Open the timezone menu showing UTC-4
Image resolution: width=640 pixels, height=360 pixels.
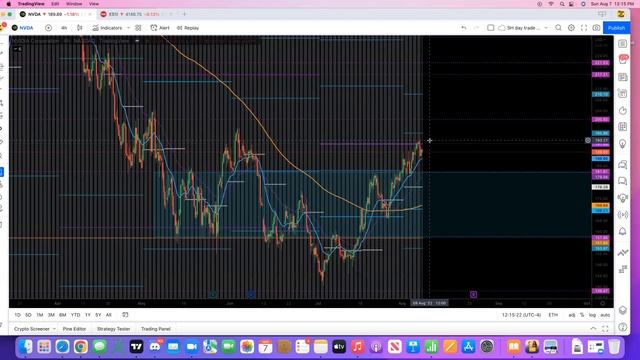(x=521, y=315)
